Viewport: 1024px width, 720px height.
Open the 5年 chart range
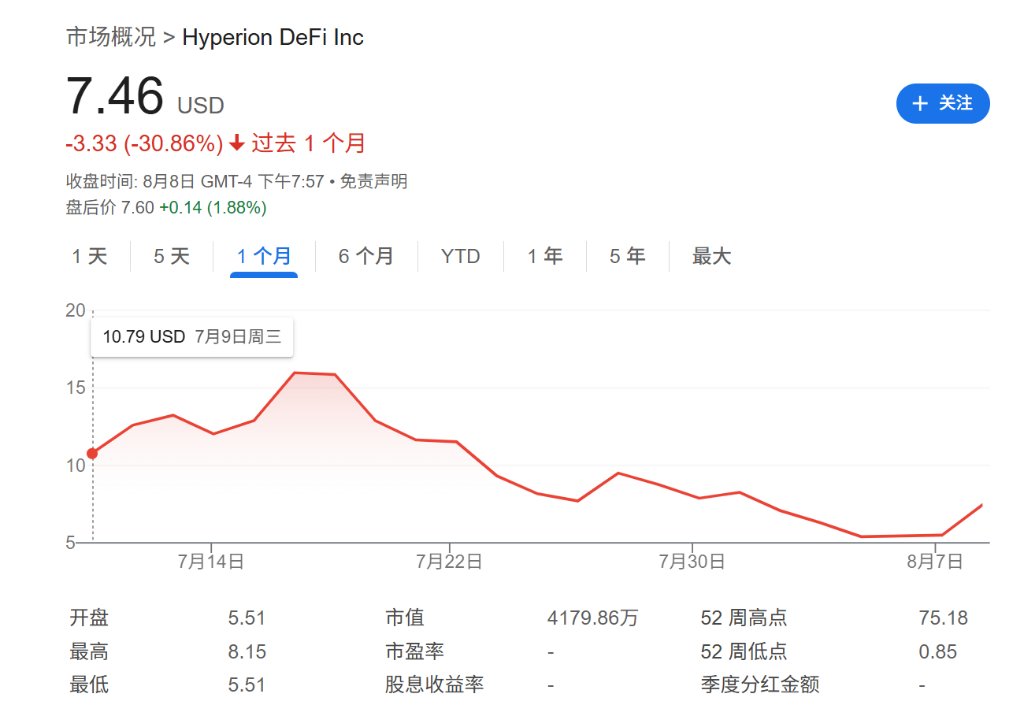pyautogui.click(x=626, y=256)
